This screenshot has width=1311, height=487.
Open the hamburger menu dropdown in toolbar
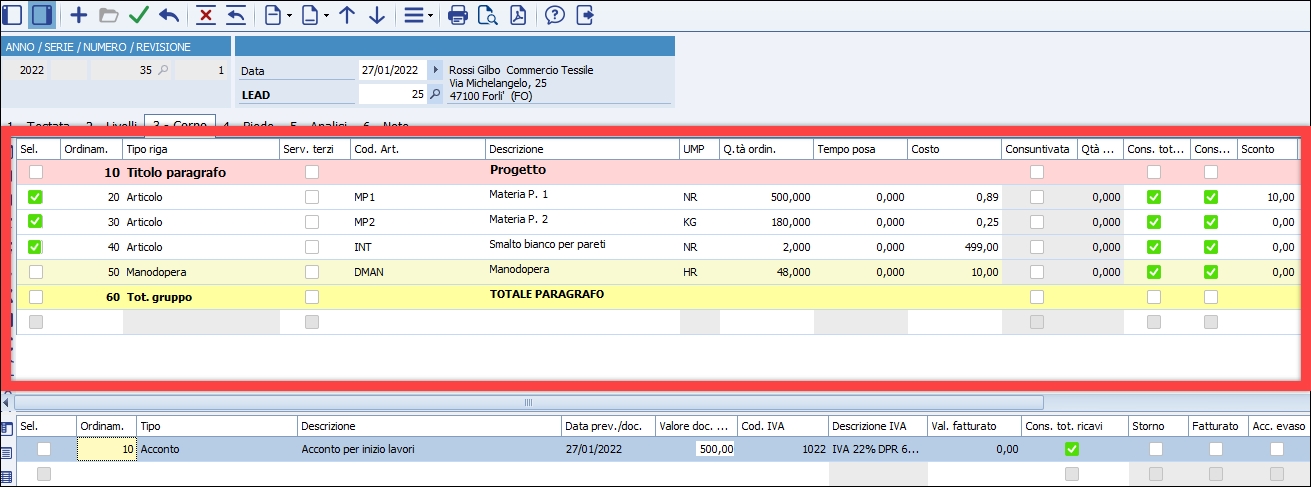(x=430, y=15)
